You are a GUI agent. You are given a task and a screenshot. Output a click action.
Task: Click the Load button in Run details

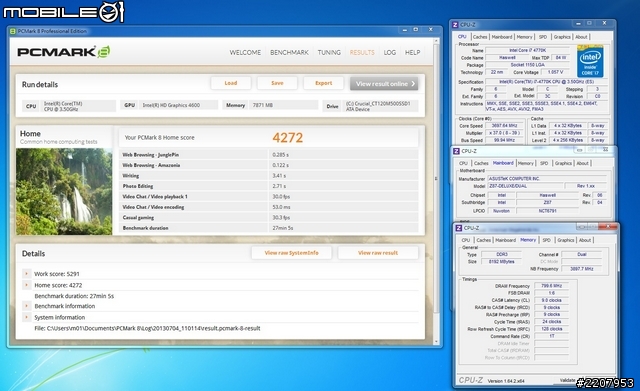(231, 83)
